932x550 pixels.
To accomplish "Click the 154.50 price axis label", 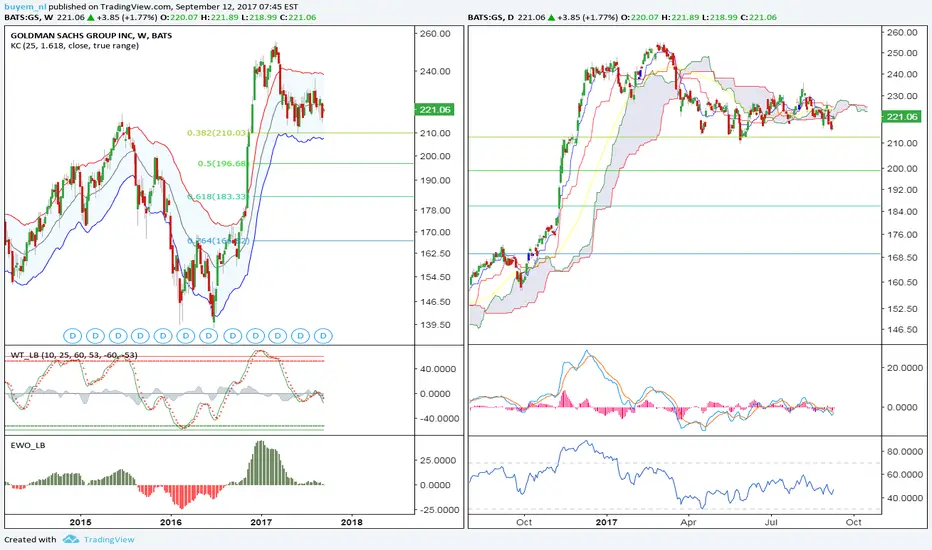I will click(435, 276).
